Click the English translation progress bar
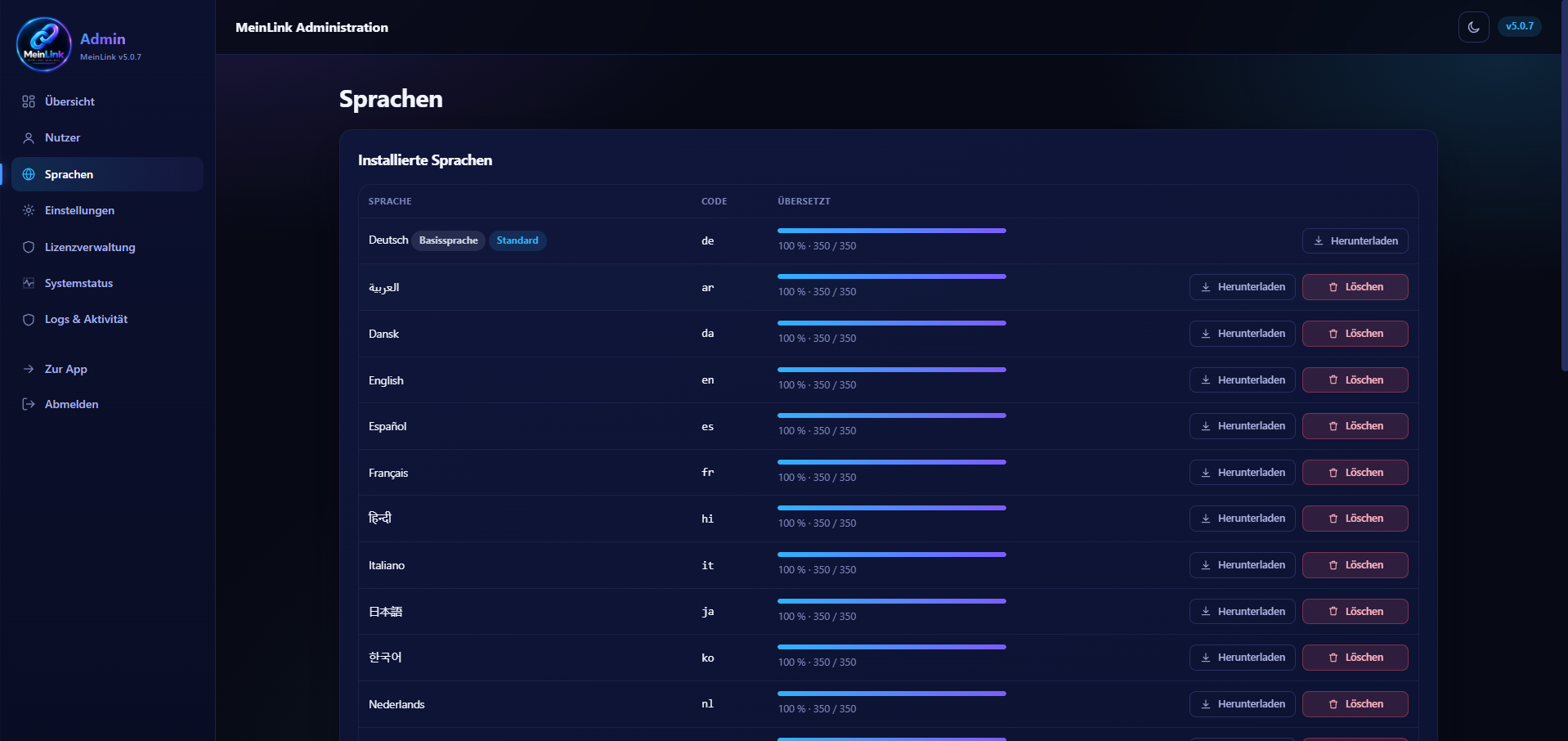The image size is (1568, 741). [892, 370]
